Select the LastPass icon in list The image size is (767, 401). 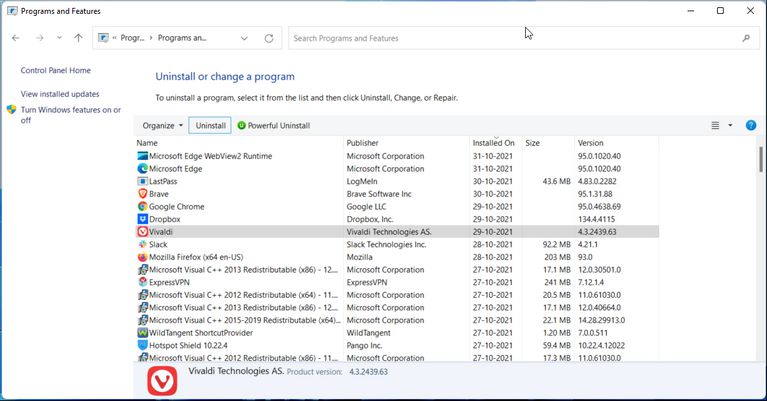pyautogui.click(x=142, y=181)
